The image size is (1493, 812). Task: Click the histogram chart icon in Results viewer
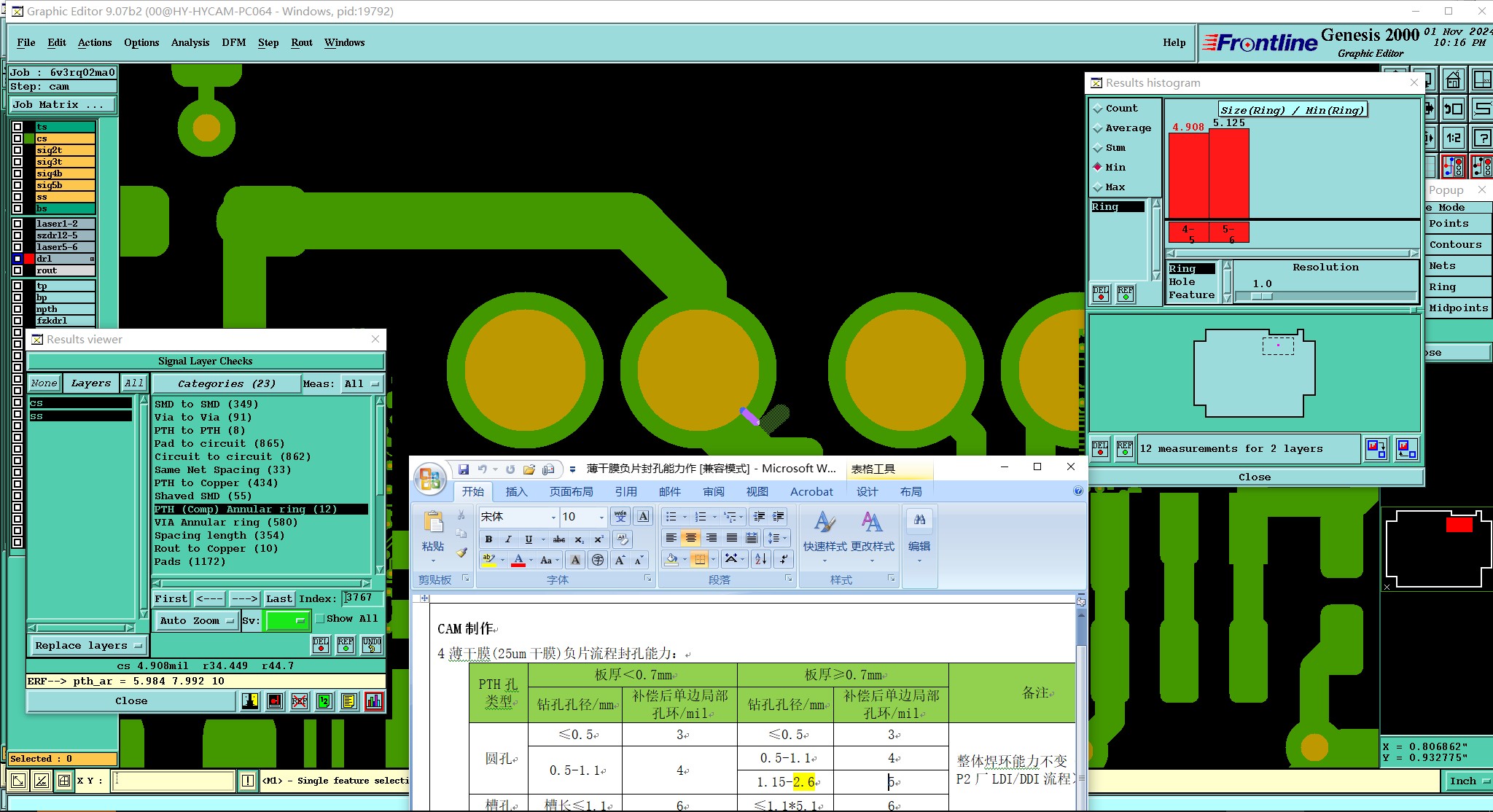coord(374,701)
